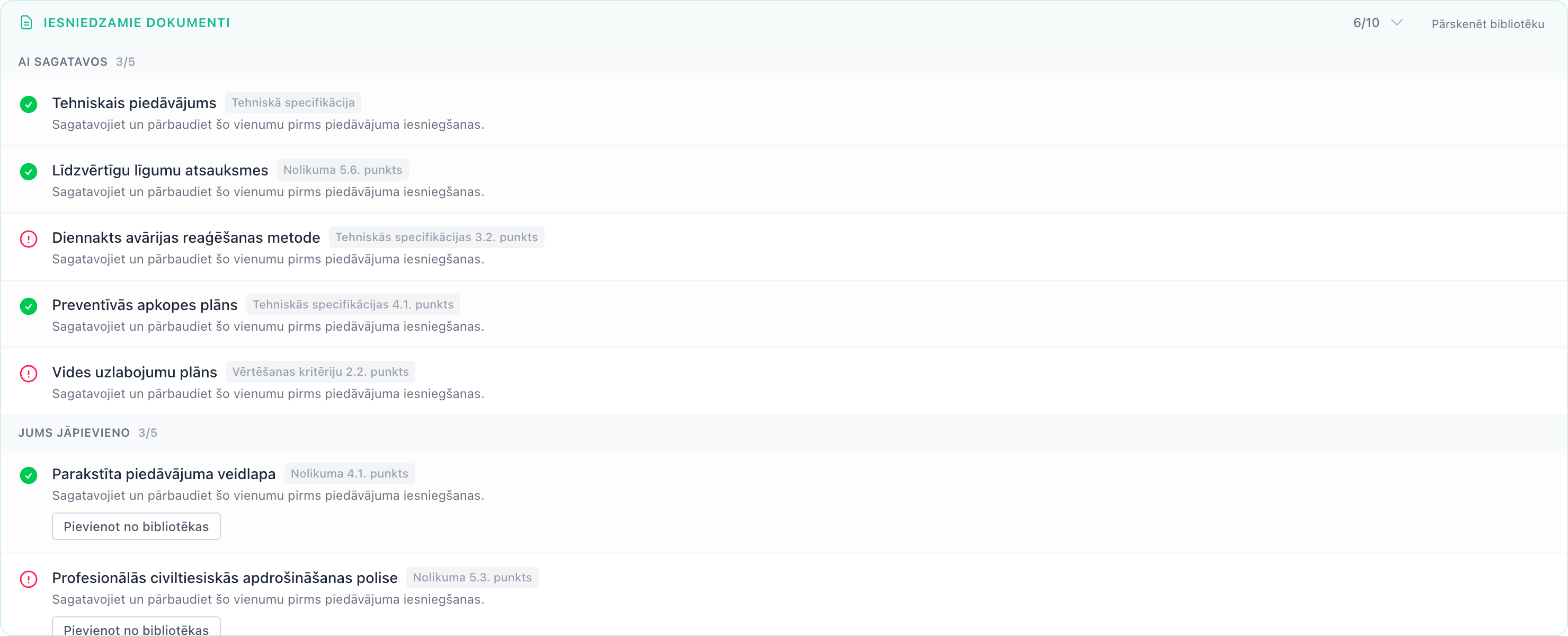This screenshot has height=636, width=1568.
Task: Click red warning icon for Diennakts avārijas reaģēšanas metode
Action: click(x=29, y=239)
